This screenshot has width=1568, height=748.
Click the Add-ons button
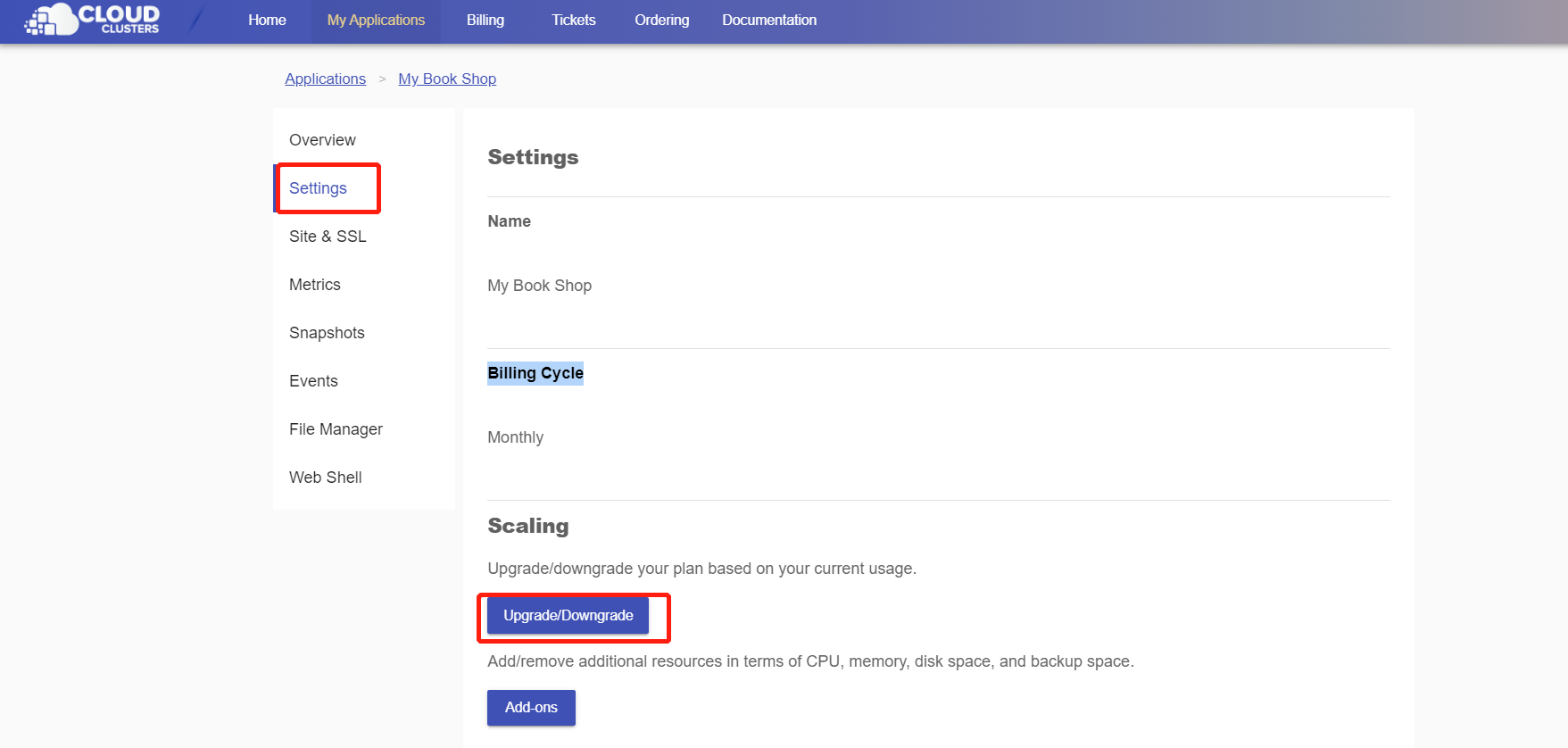[x=531, y=708]
